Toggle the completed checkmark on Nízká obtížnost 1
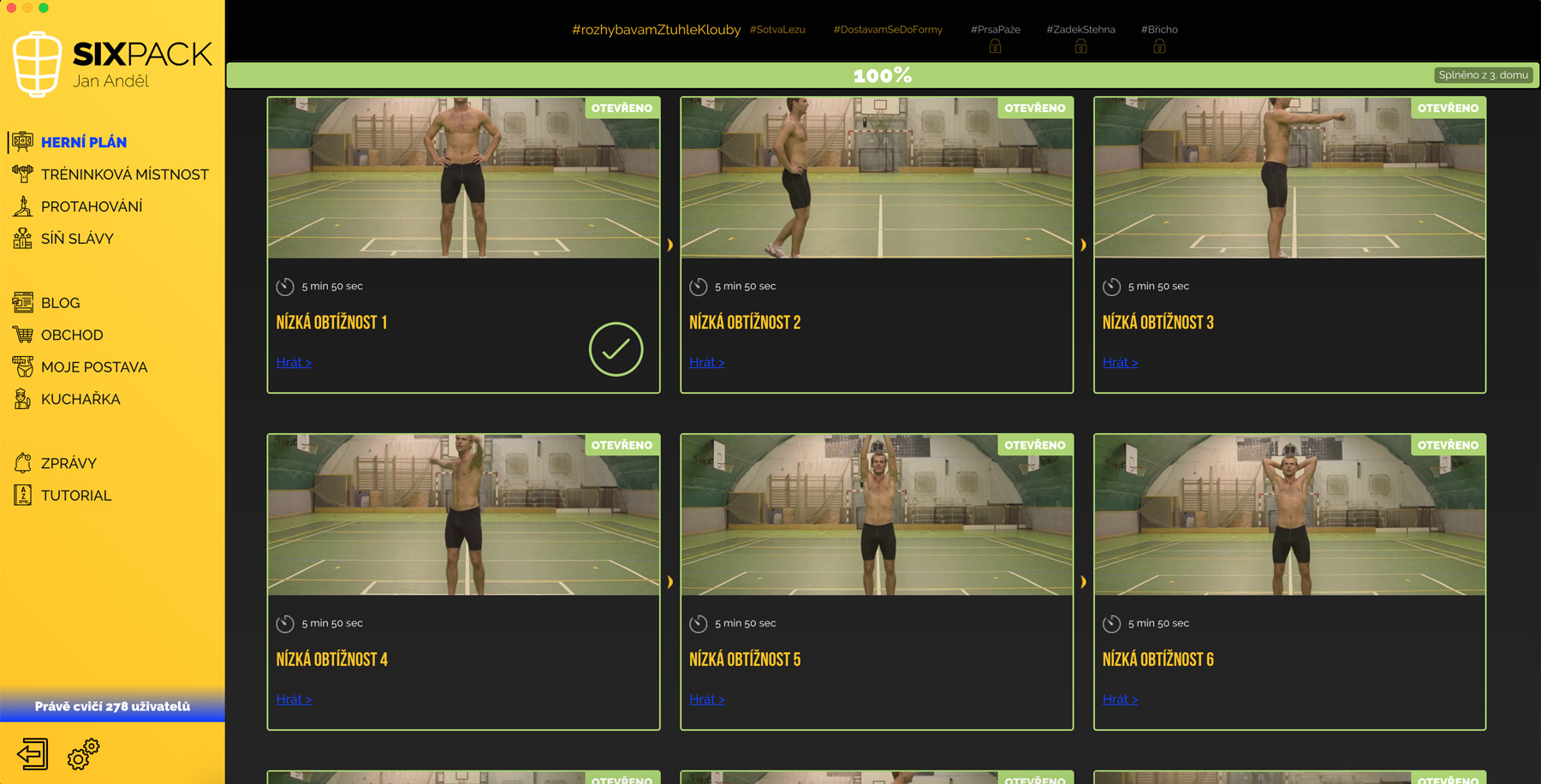The height and width of the screenshot is (784, 1541). 616,349
